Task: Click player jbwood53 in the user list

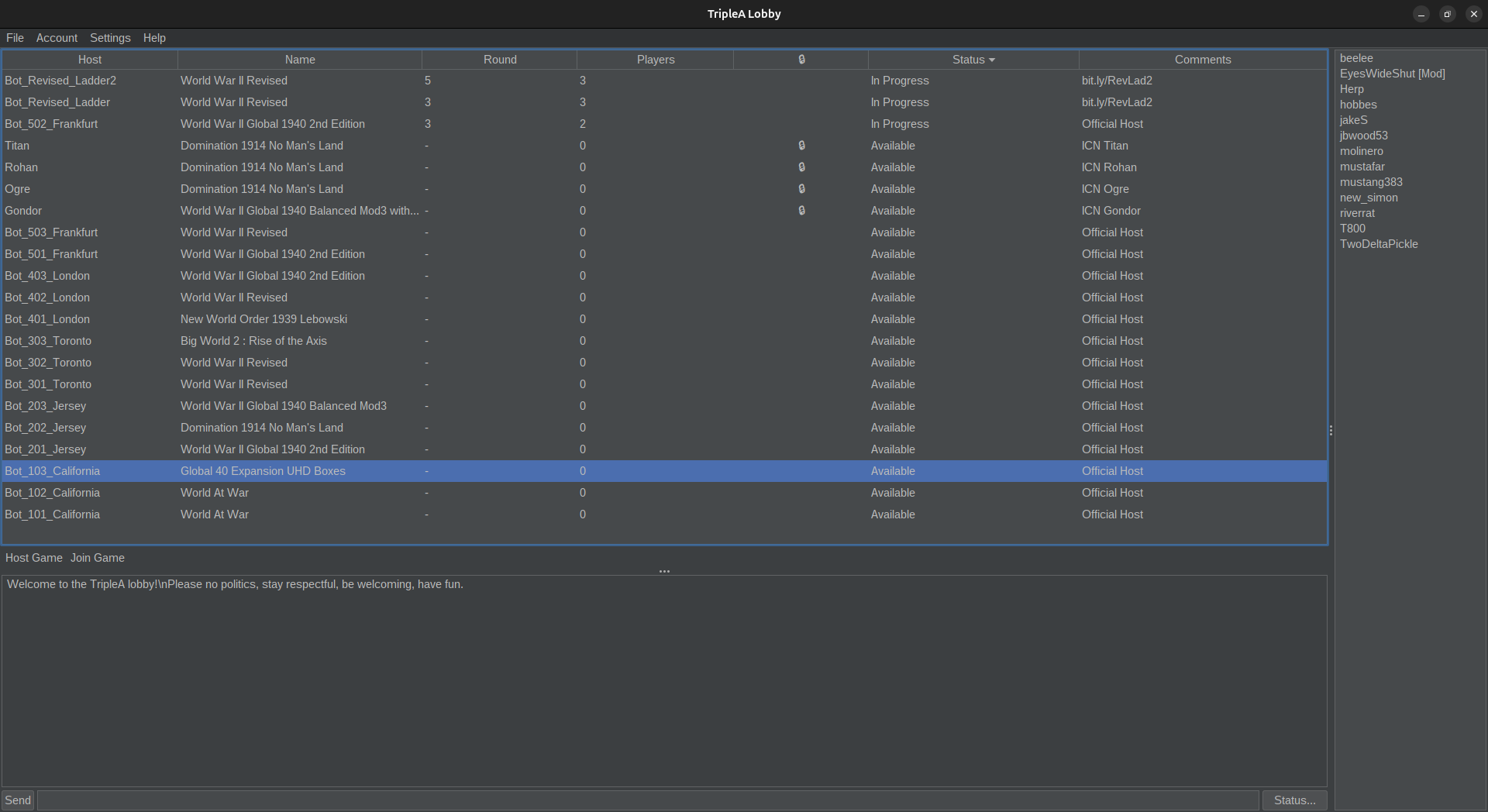Action: point(1363,136)
